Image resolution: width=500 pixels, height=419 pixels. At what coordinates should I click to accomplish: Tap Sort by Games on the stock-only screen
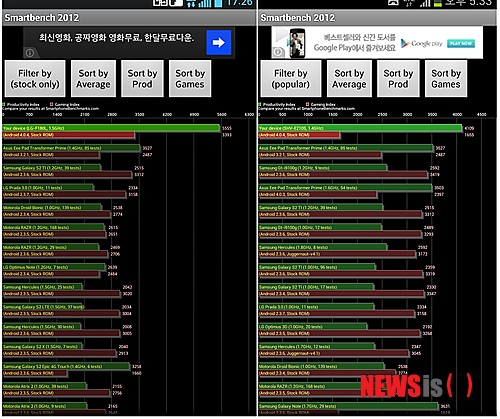click(190, 79)
